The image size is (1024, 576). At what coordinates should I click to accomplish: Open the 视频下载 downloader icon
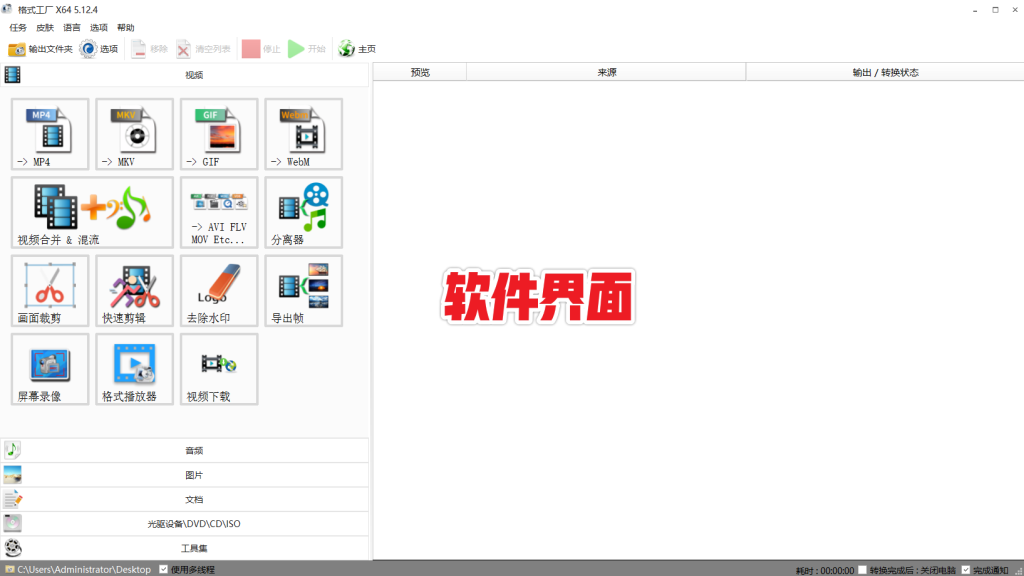(219, 368)
